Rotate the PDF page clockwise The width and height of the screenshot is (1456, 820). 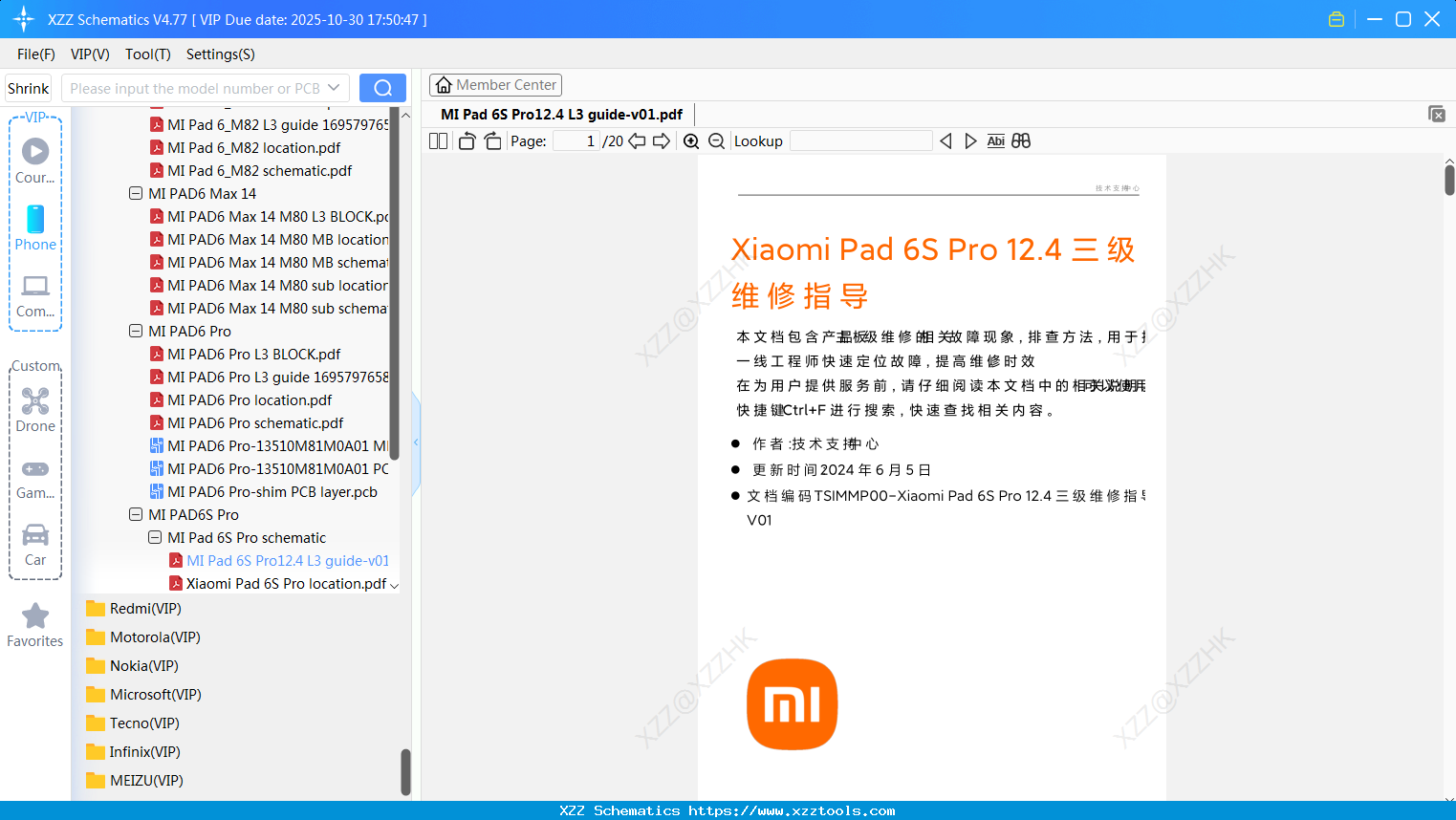point(491,140)
